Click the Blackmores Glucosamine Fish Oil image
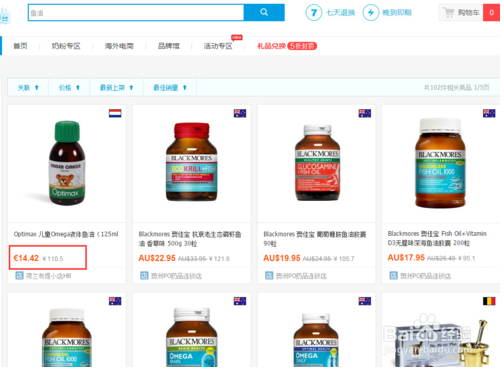The image size is (504, 389). (317, 163)
